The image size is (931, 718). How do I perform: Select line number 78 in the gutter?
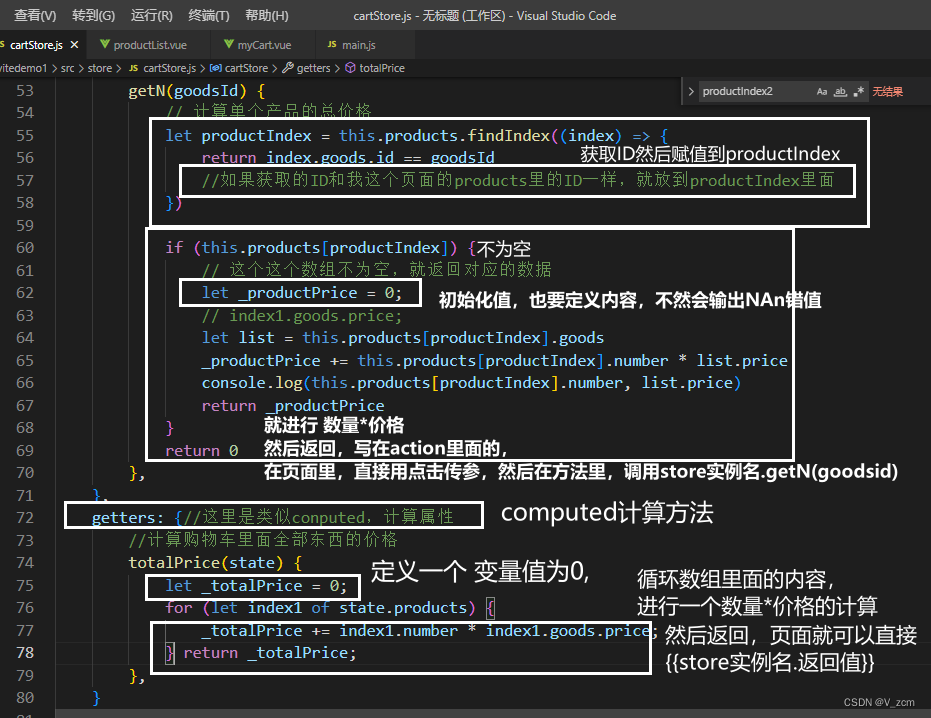pos(24,652)
